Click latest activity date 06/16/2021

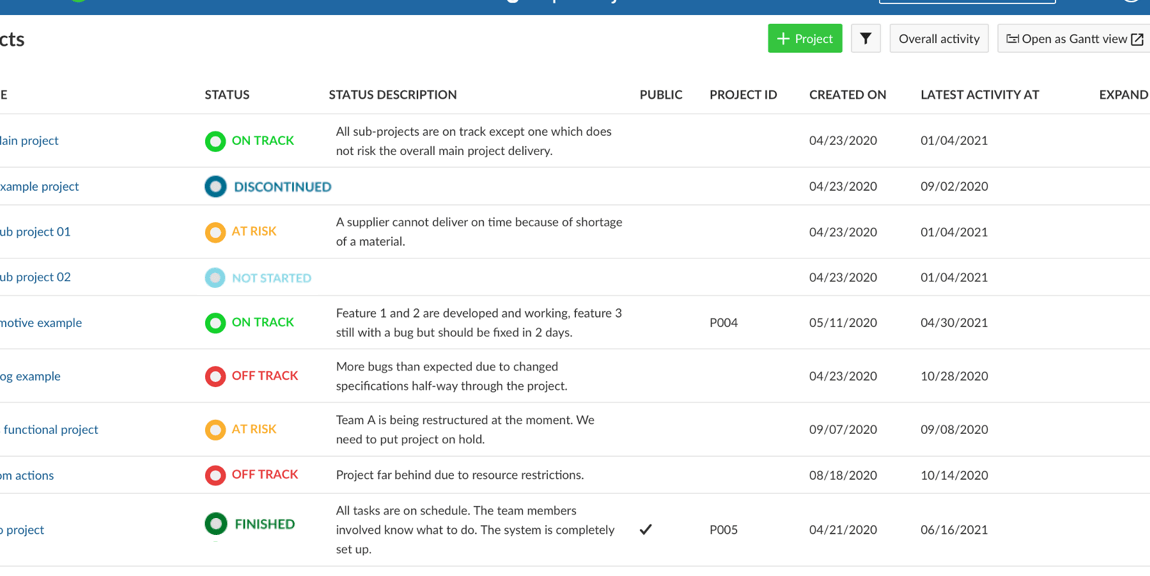954,529
